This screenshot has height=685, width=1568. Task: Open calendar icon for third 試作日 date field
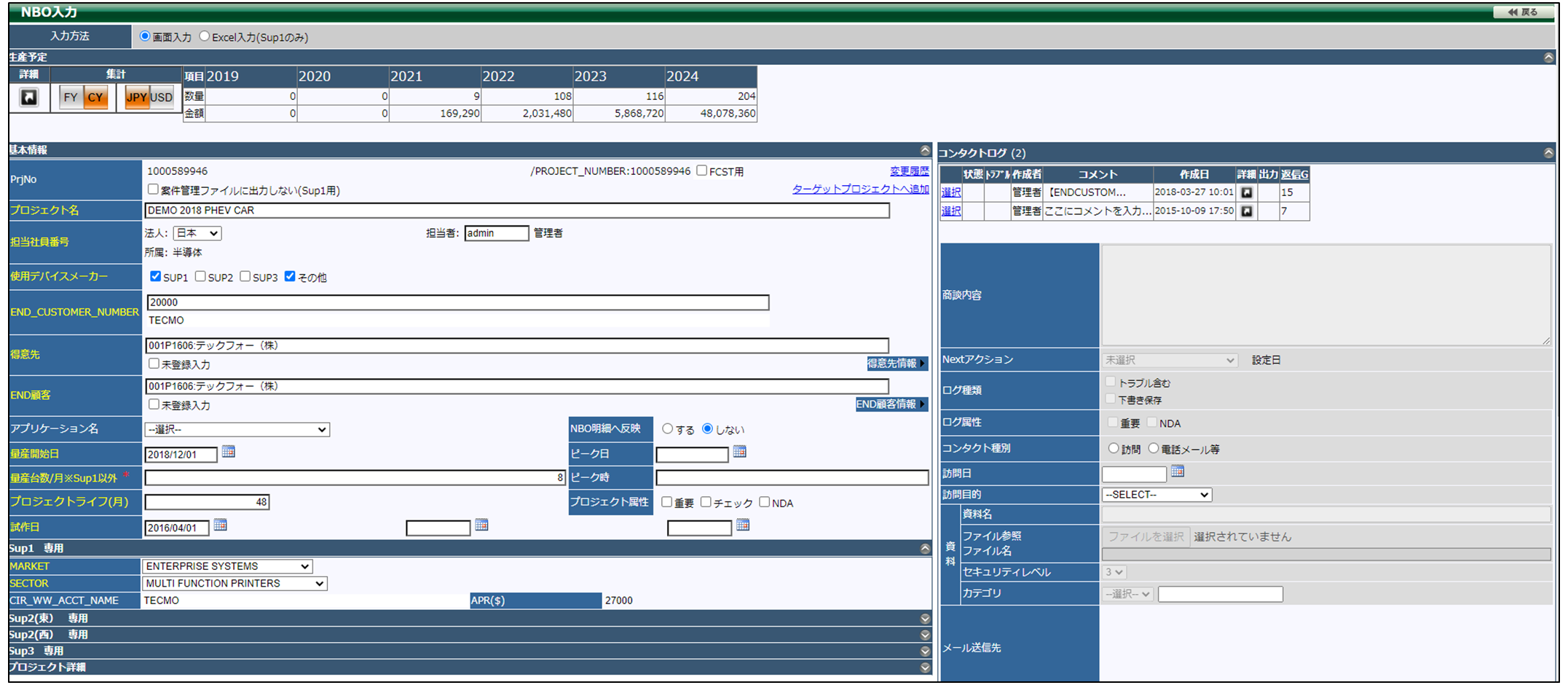click(x=743, y=525)
